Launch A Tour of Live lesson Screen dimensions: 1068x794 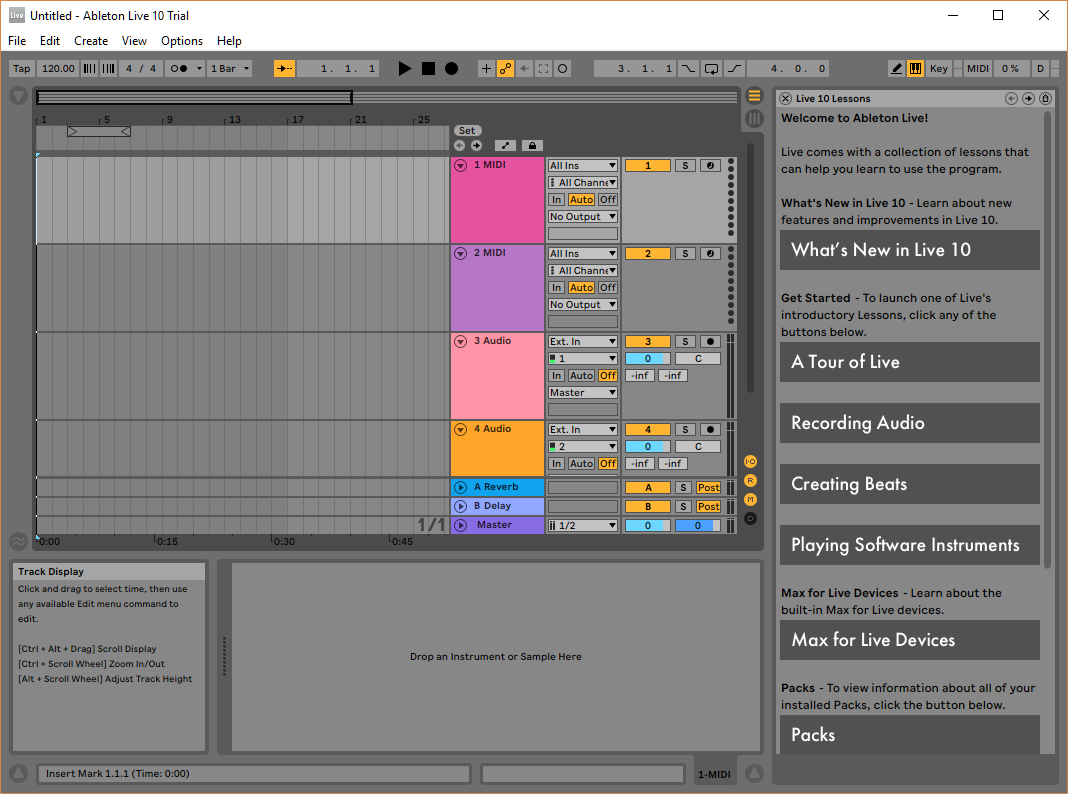[x=909, y=362]
